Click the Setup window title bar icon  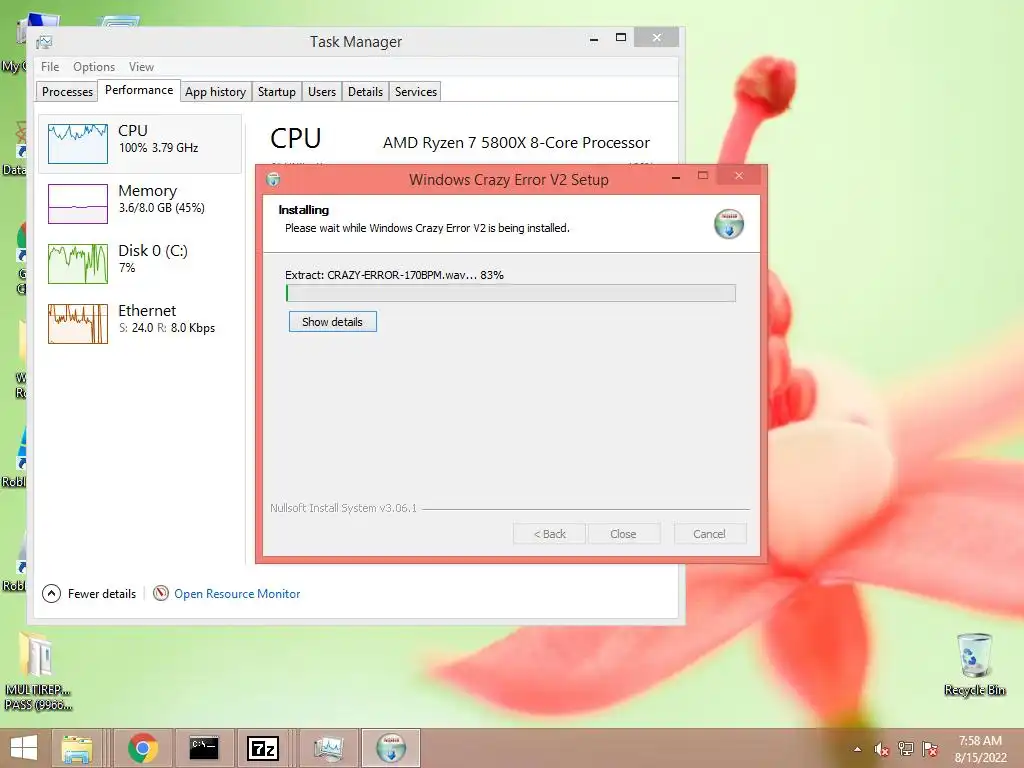point(274,180)
